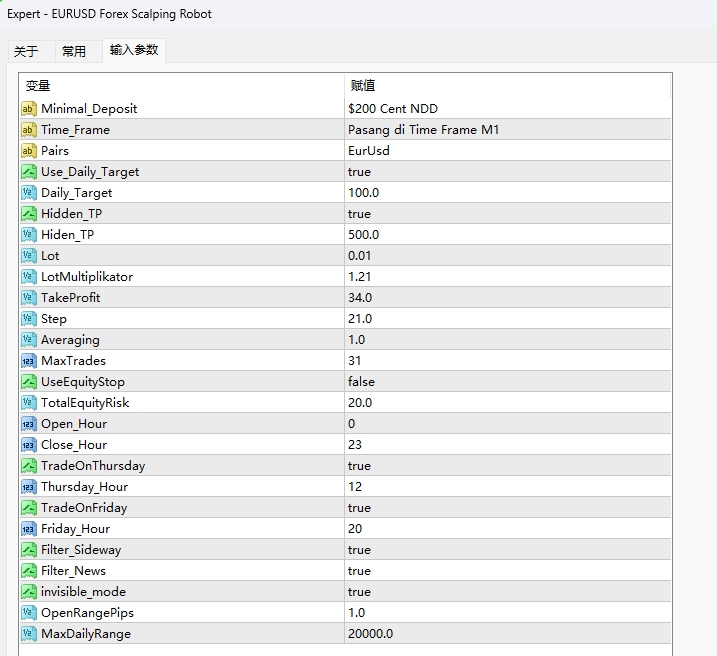Click the string icon beside Minimal_Deposit
The image size is (717, 656).
[29, 109]
